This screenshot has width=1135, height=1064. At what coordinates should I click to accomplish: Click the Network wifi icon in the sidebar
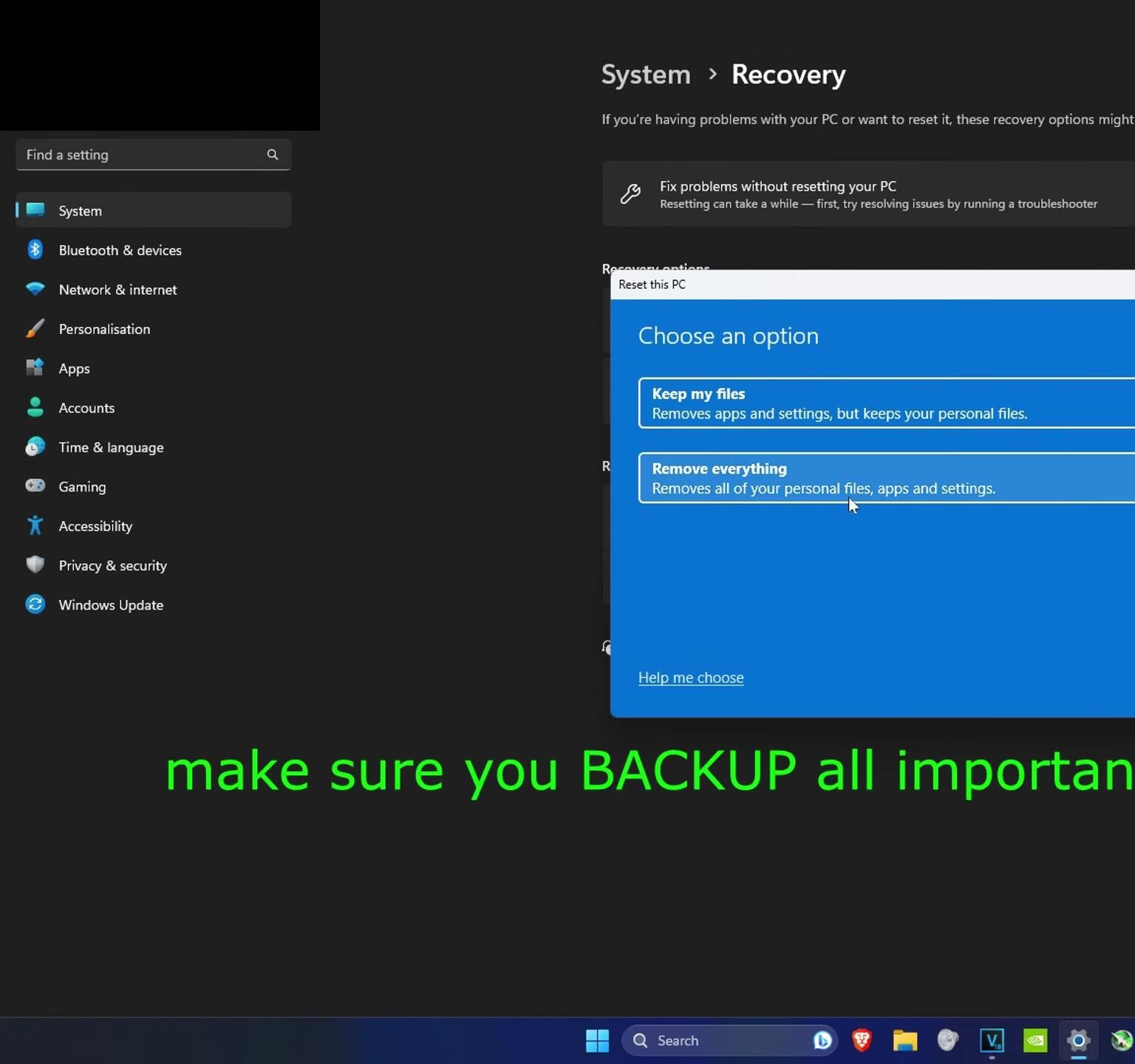click(x=35, y=289)
